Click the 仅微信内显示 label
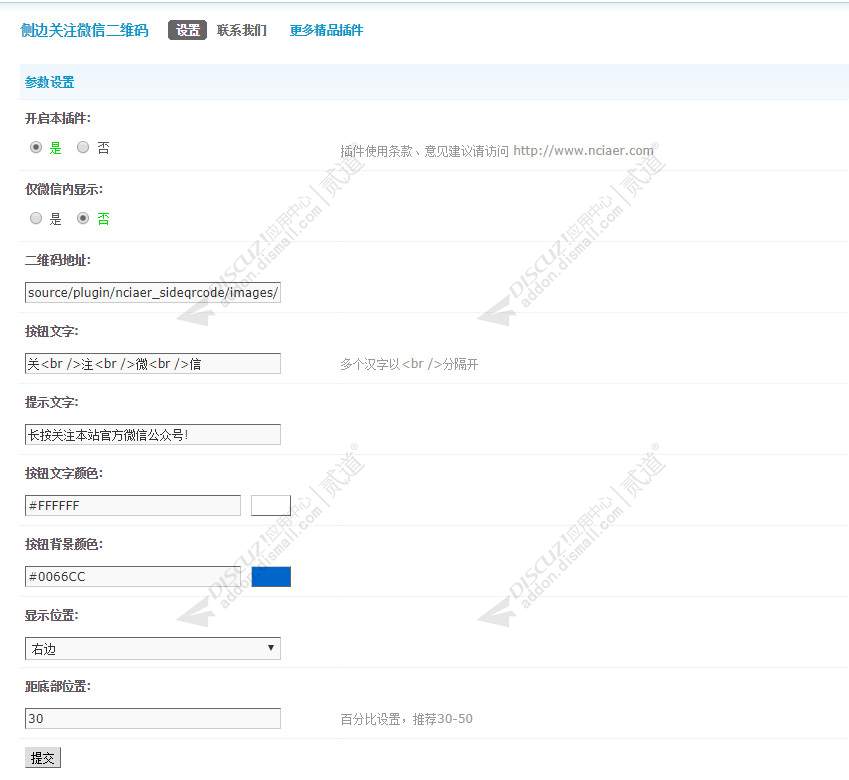 64,189
